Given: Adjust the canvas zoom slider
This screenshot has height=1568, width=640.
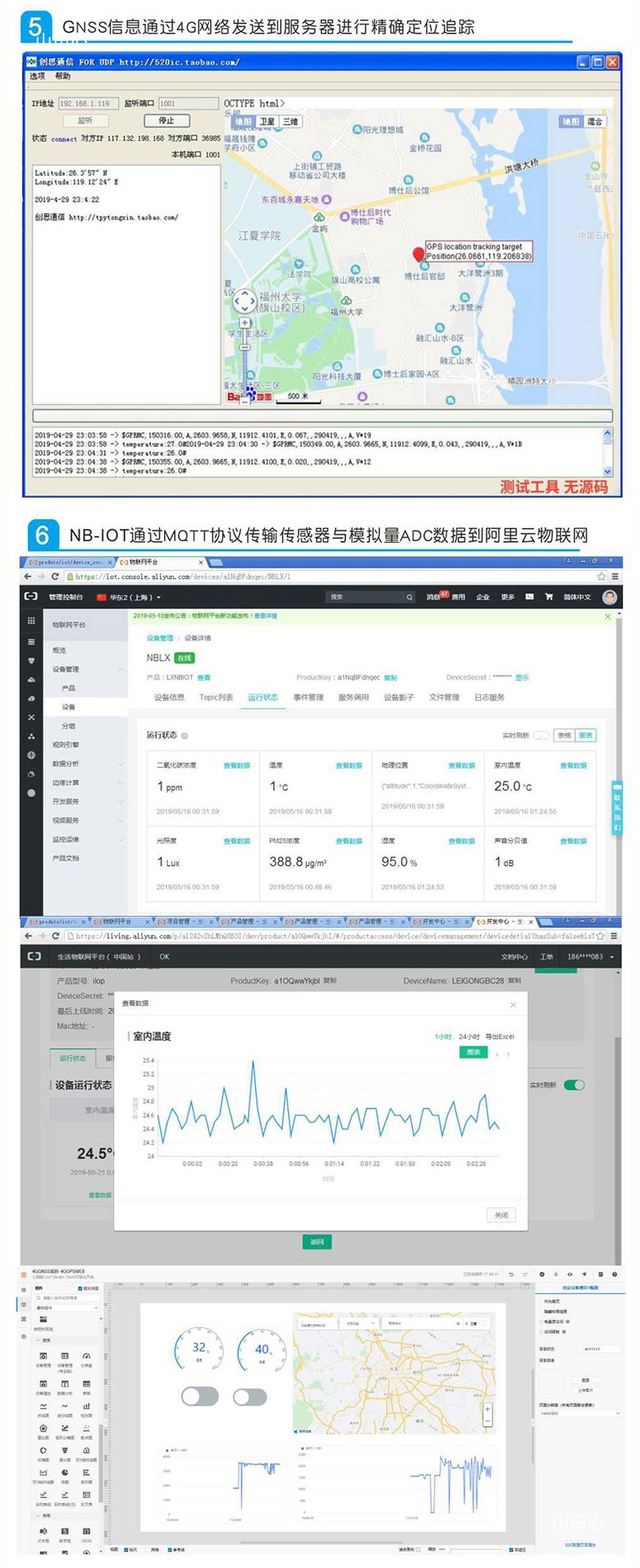Looking at the screenshot, I should pos(469,1549).
